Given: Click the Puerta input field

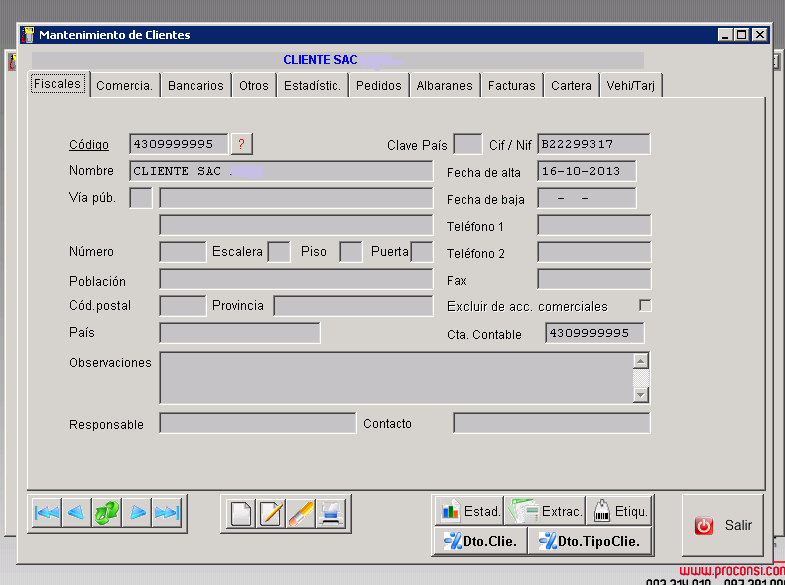Looking at the screenshot, I should [x=422, y=252].
